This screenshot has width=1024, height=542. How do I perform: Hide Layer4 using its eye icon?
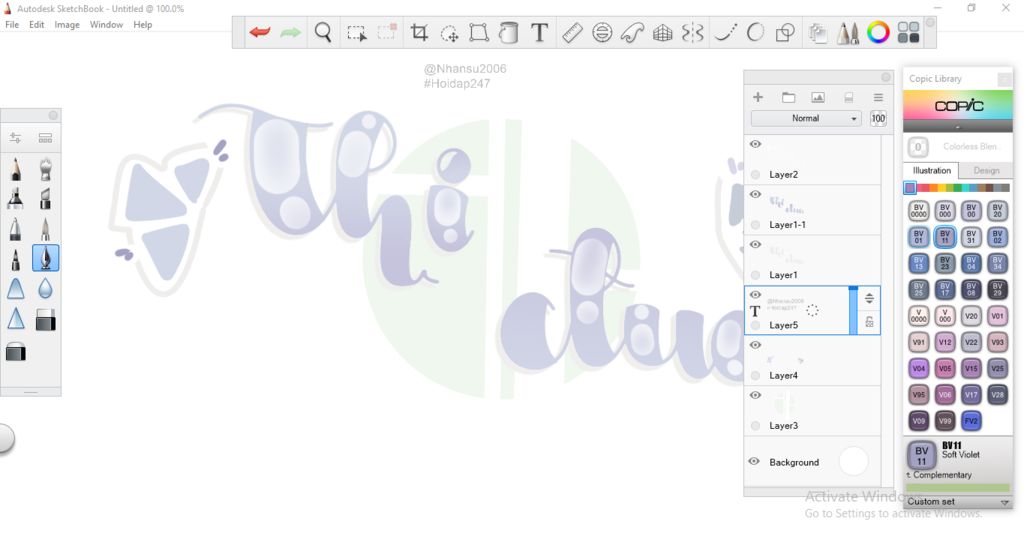(x=756, y=345)
